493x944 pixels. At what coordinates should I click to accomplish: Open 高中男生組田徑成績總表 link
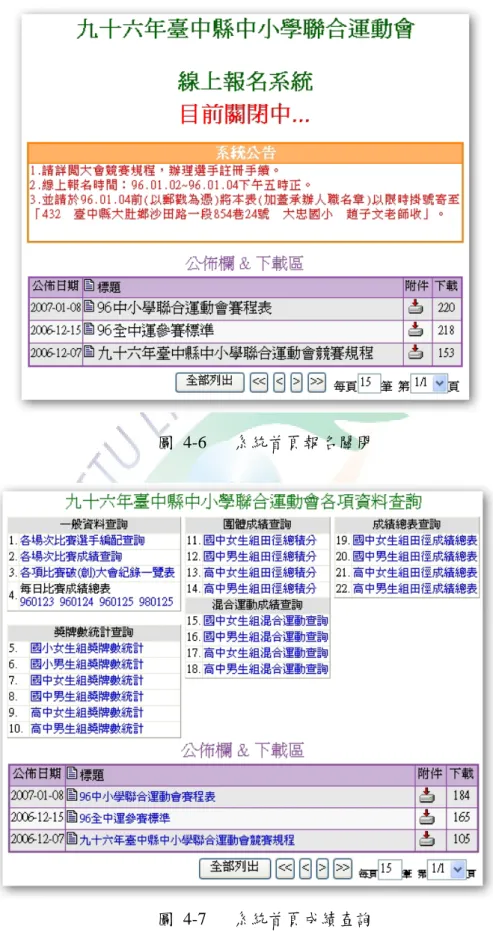415,588
